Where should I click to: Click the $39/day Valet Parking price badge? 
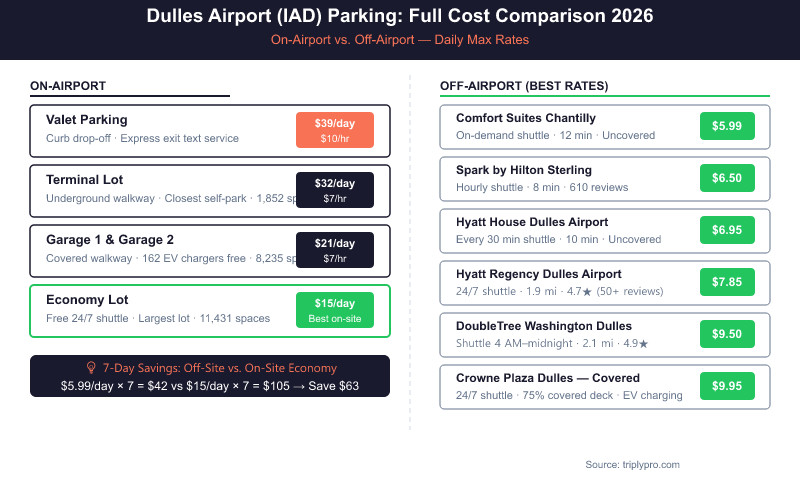[335, 130]
